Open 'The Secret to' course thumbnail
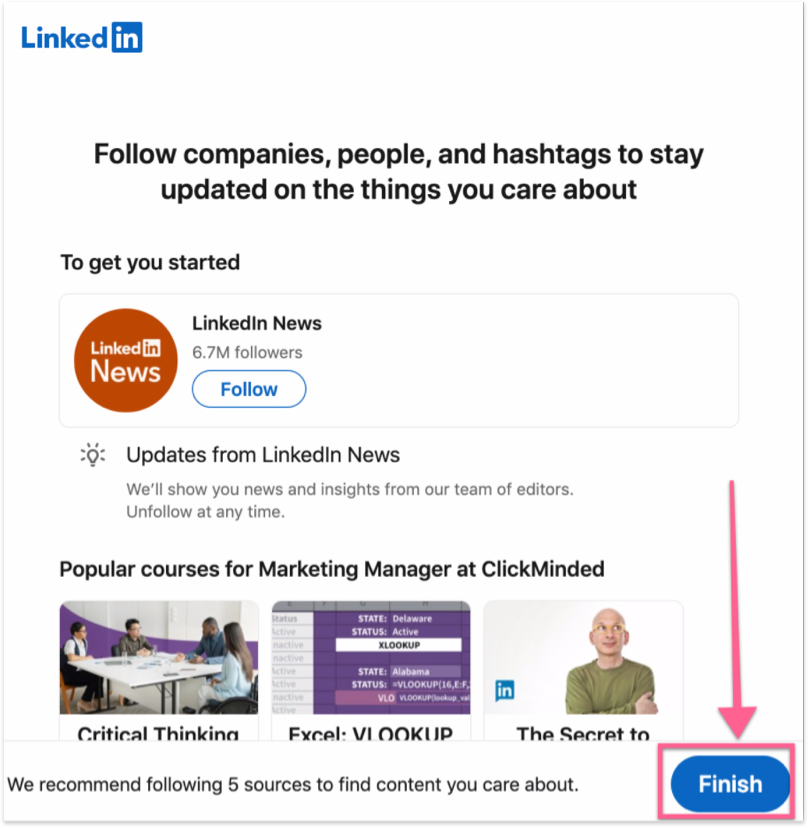Image resolution: width=808 pixels, height=828 pixels. click(x=583, y=658)
